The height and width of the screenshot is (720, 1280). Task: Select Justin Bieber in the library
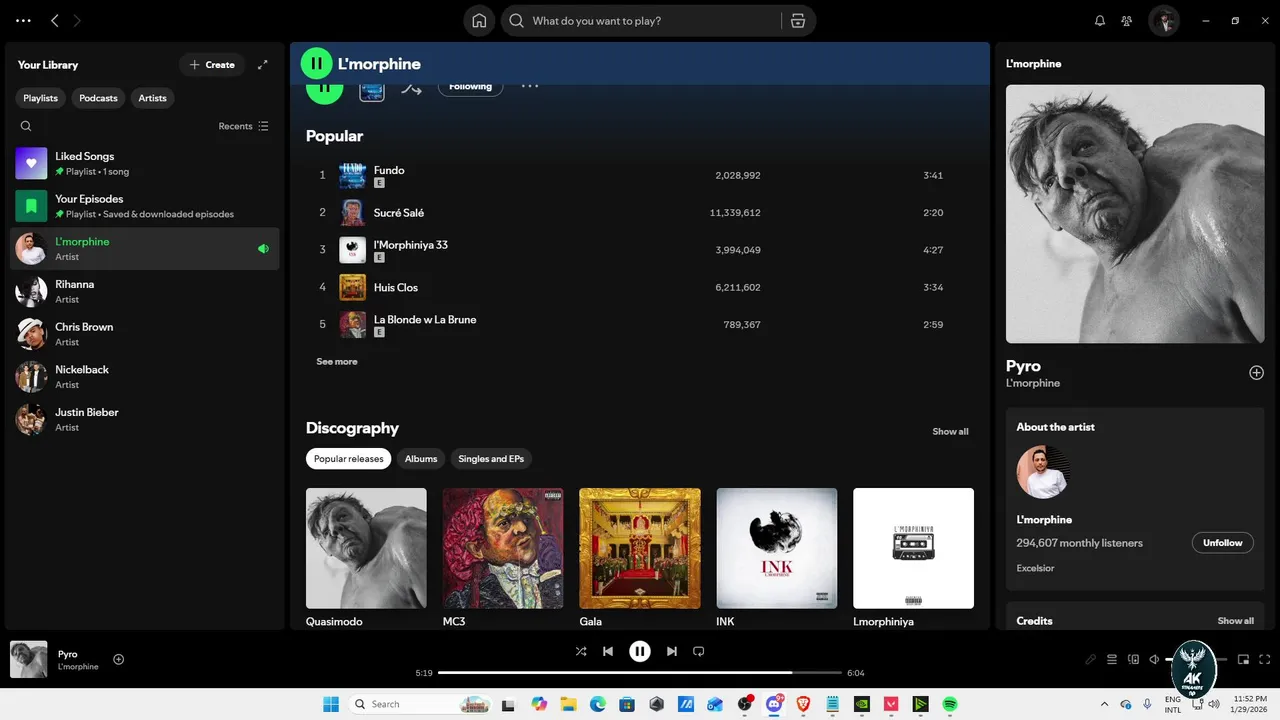click(x=145, y=419)
